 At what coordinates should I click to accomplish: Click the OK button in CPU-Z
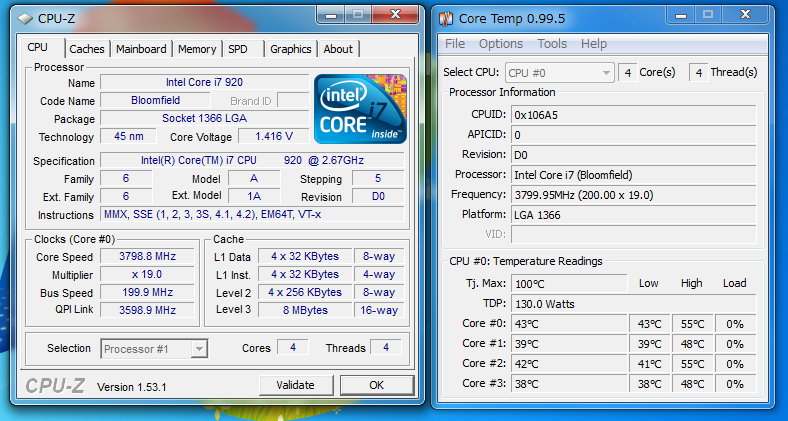coord(376,385)
